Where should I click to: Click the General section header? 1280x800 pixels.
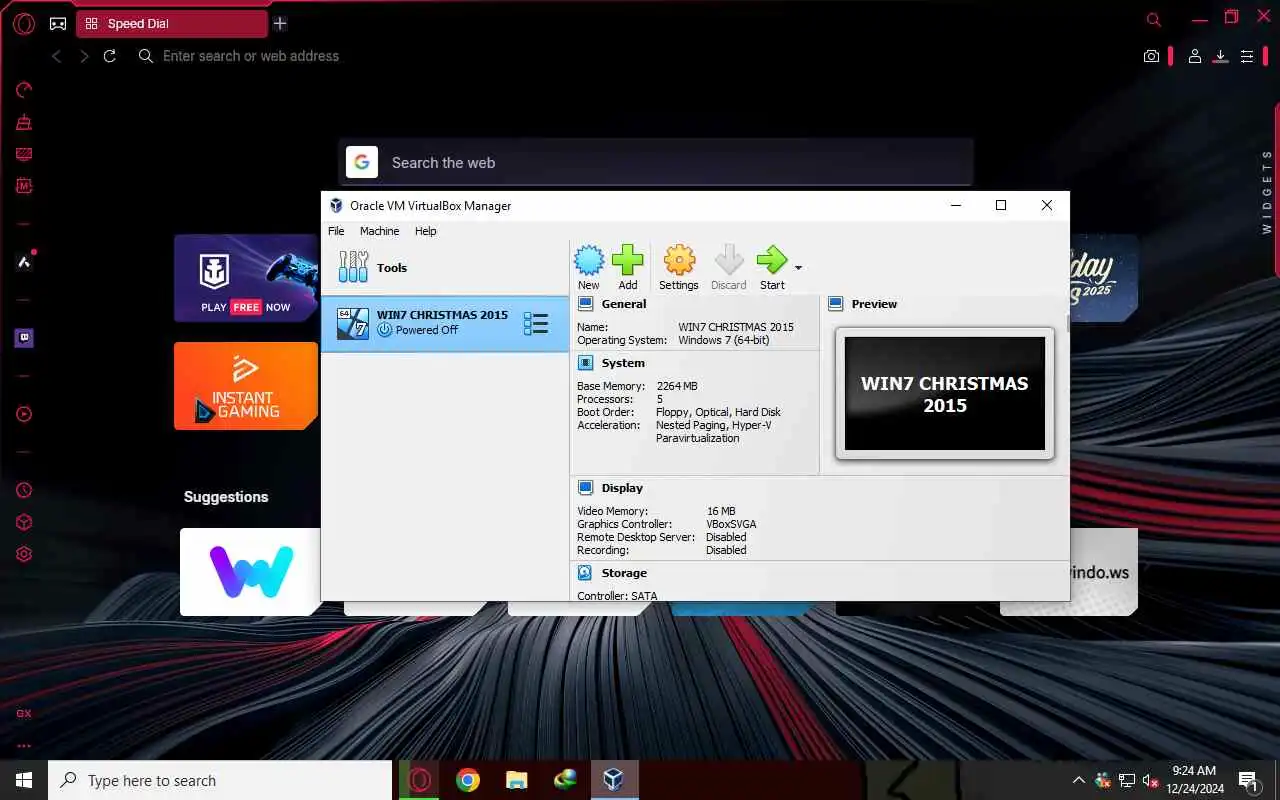(623, 304)
